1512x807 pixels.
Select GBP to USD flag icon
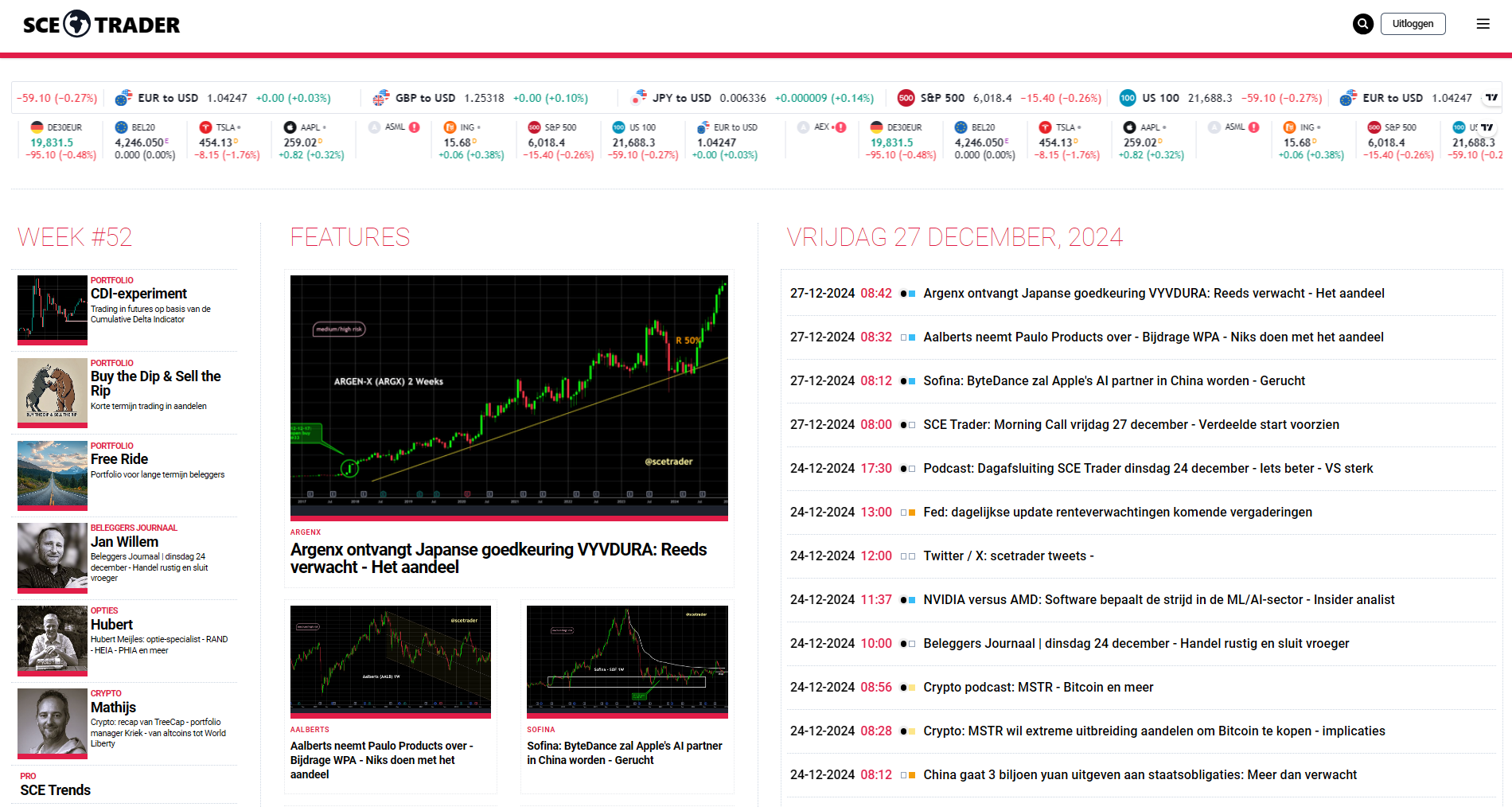(381, 98)
